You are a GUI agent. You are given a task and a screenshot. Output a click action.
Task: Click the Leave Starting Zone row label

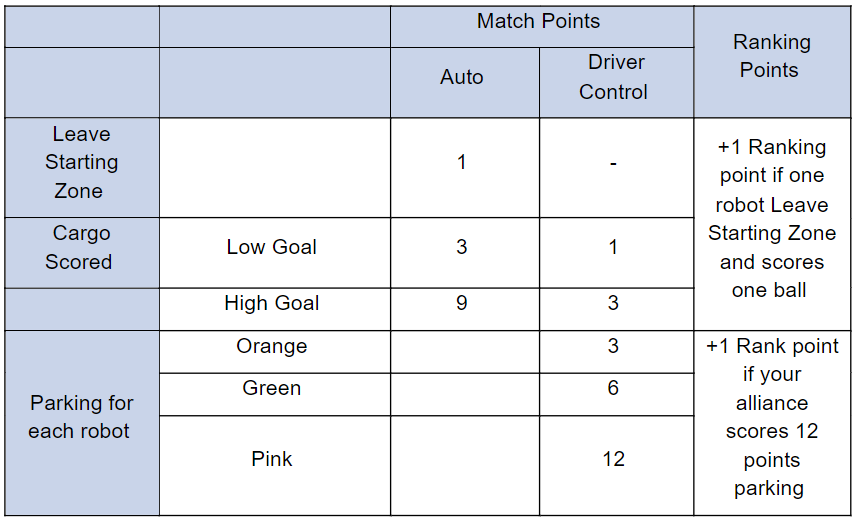[81, 162]
